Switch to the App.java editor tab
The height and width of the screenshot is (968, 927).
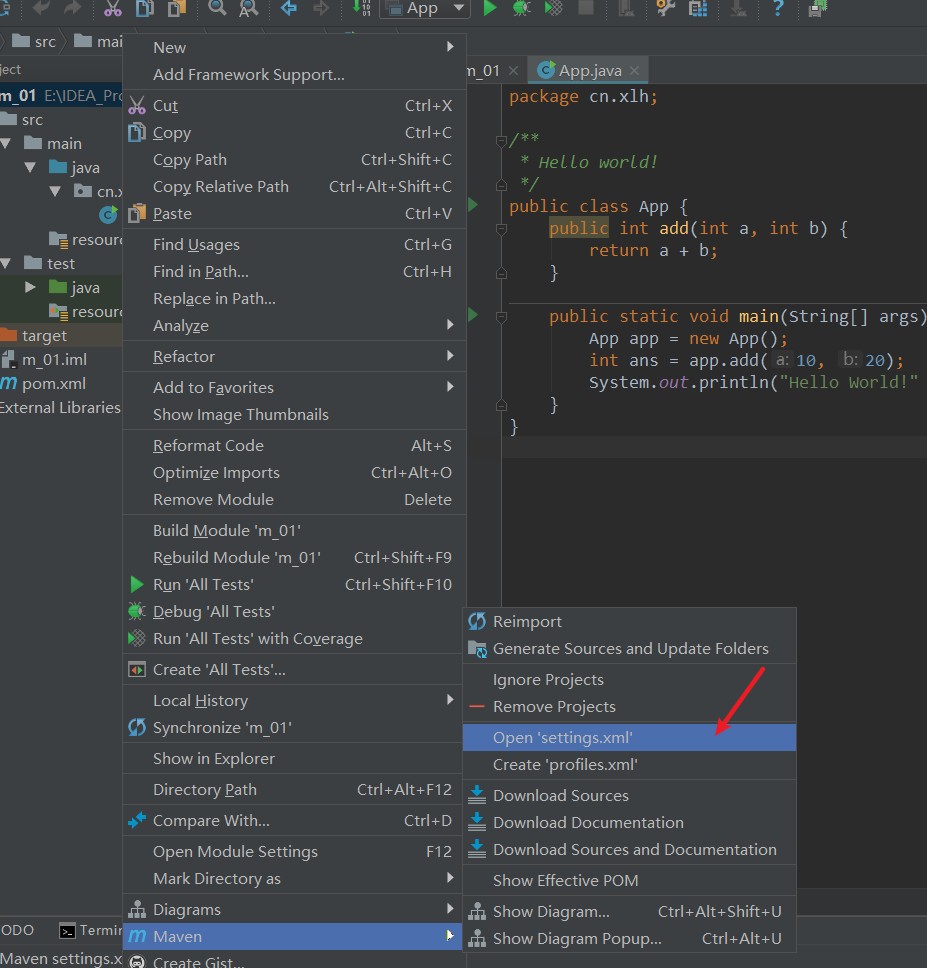click(589, 70)
